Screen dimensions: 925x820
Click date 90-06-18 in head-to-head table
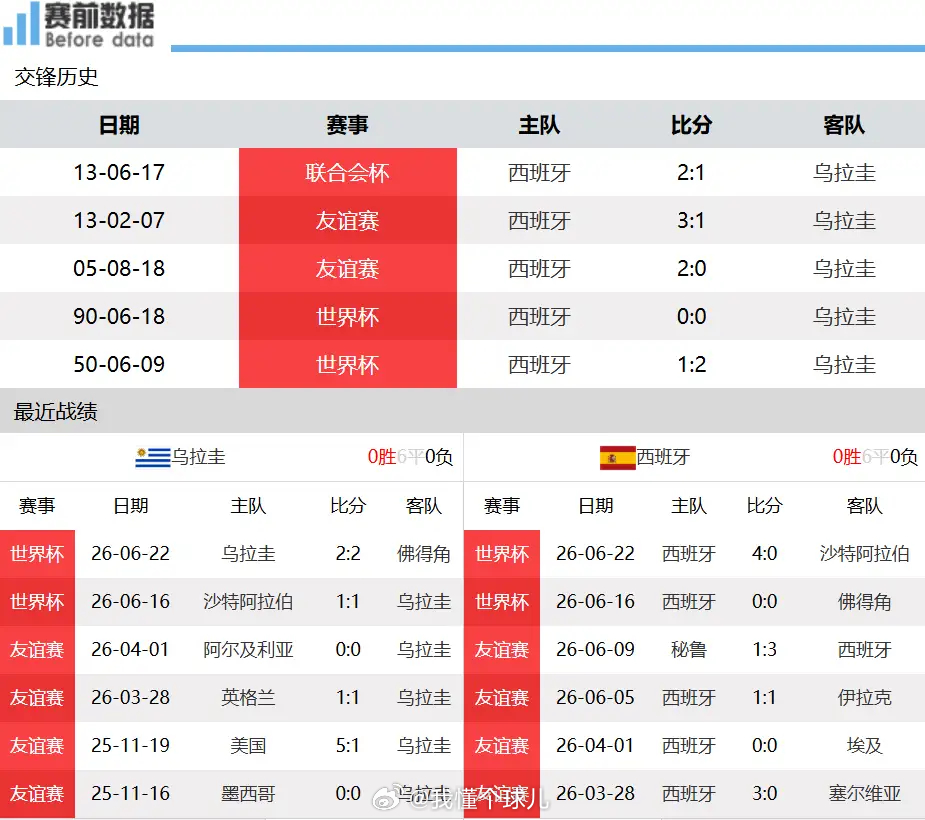(119, 316)
